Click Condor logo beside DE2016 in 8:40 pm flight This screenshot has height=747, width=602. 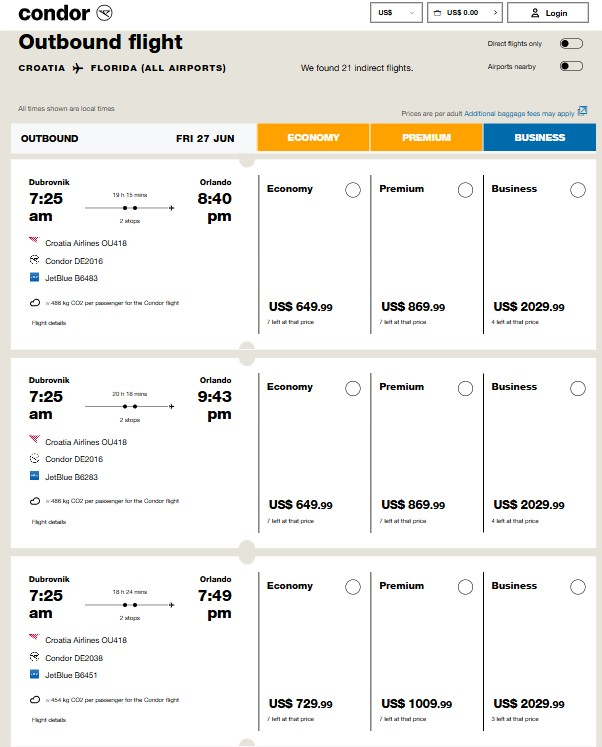click(34, 260)
